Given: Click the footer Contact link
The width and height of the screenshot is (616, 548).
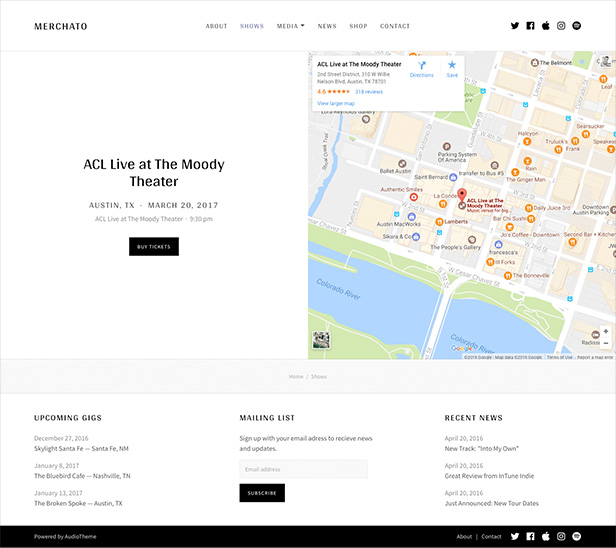Looking at the screenshot, I should pyautogui.click(x=491, y=537).
